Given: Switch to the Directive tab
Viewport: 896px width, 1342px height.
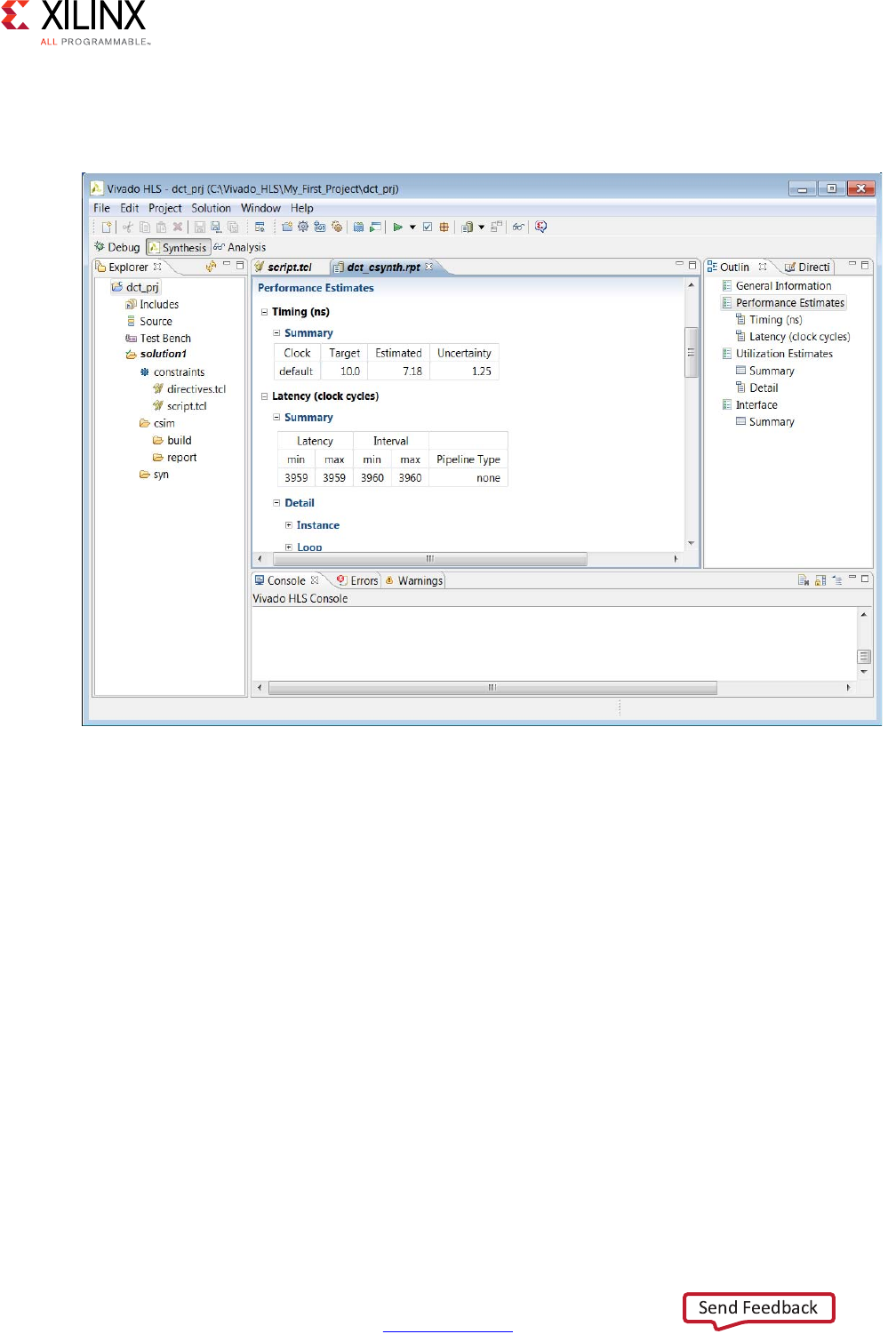Looking at the screenshot, I should 807,267.
